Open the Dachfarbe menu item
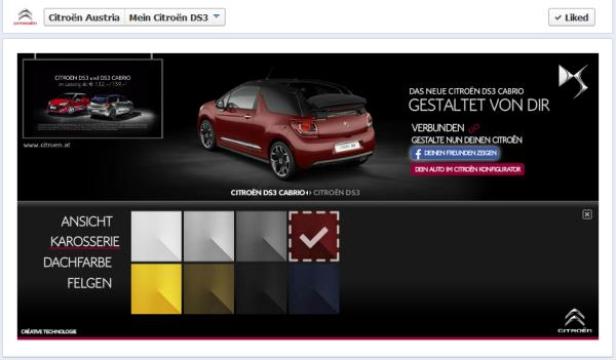Image resolution: width=616 pixels, height=360 pixels. 77,262
